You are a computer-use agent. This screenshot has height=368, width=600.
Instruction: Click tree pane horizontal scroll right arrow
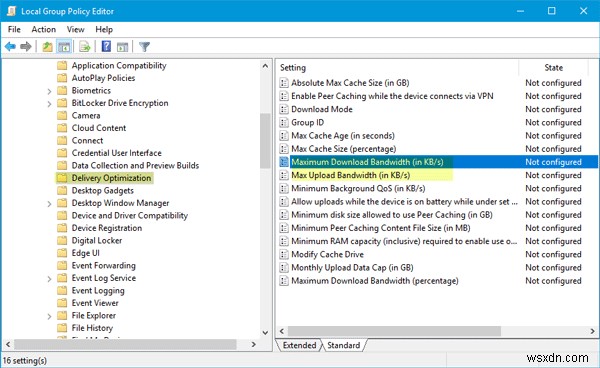click(x=254, y=344)
